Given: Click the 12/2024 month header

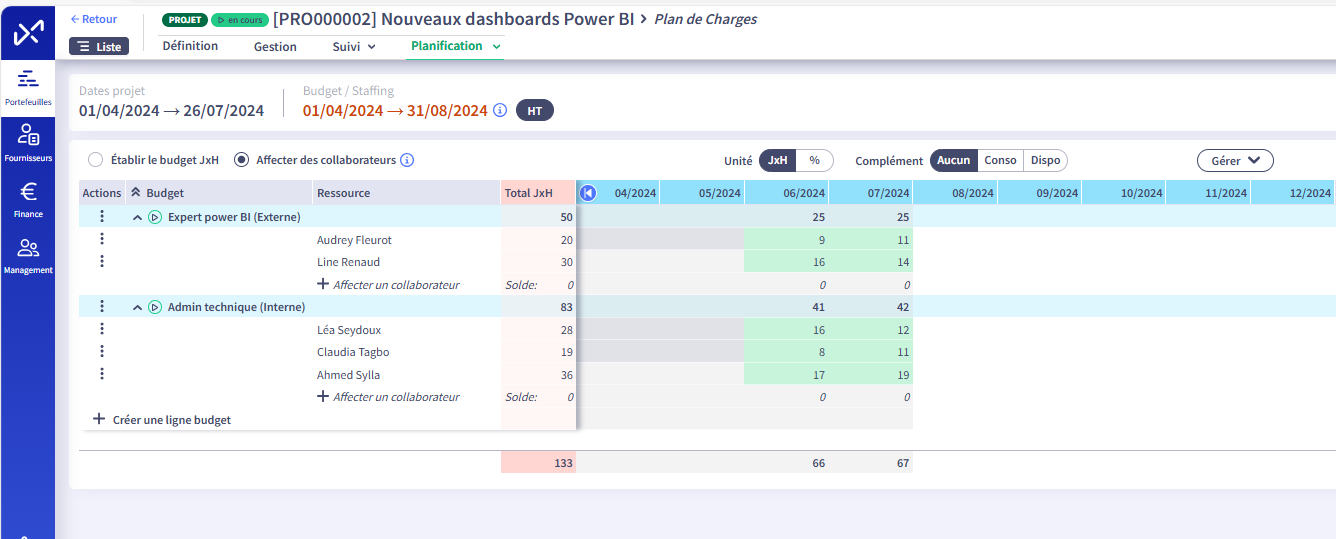Looking at the screenshot, I should (x=1293, y=193).
